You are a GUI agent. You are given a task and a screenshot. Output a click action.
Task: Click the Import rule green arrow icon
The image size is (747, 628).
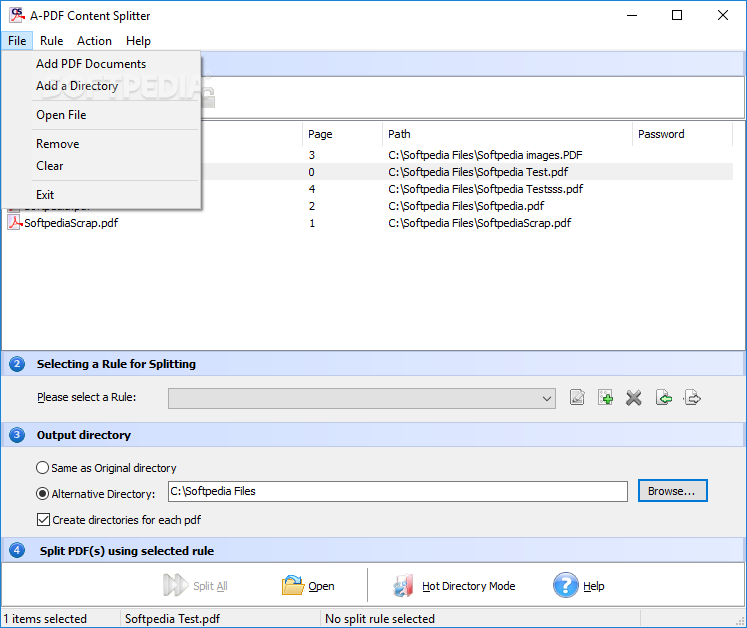click(x=664, y=397)
